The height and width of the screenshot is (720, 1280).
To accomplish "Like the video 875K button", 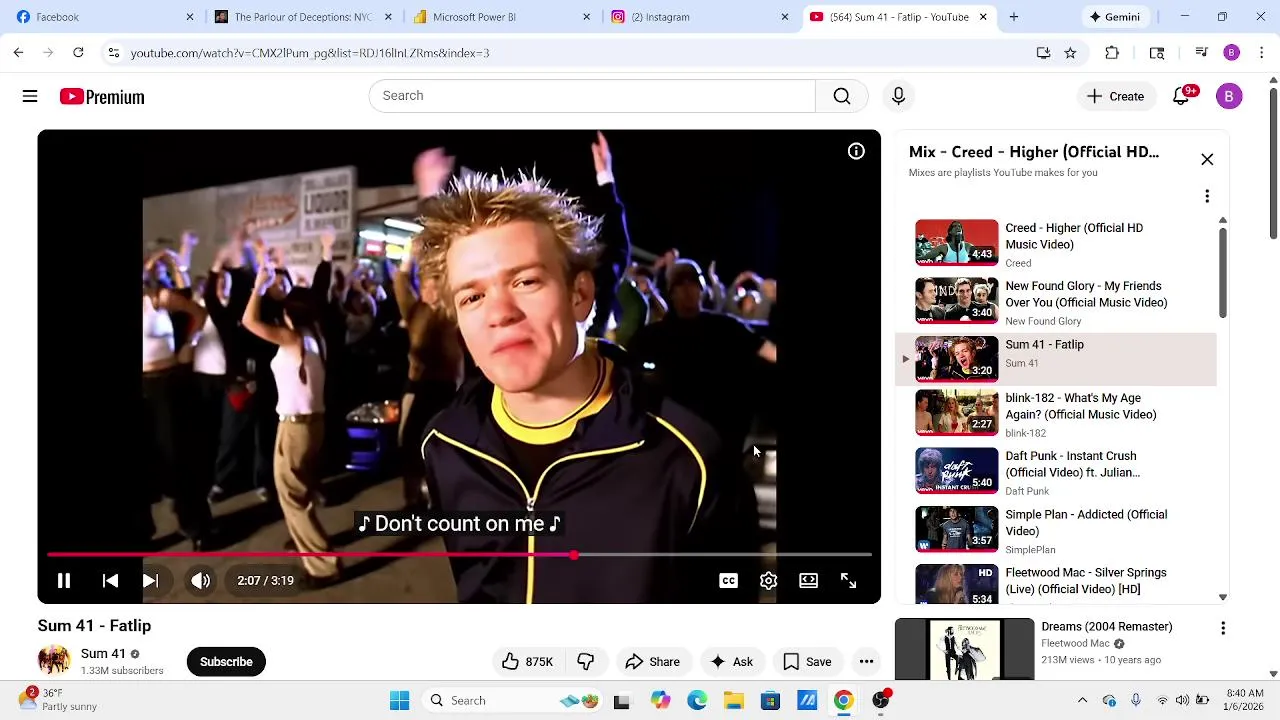I will pyautogui.click(x=528, y=662).
